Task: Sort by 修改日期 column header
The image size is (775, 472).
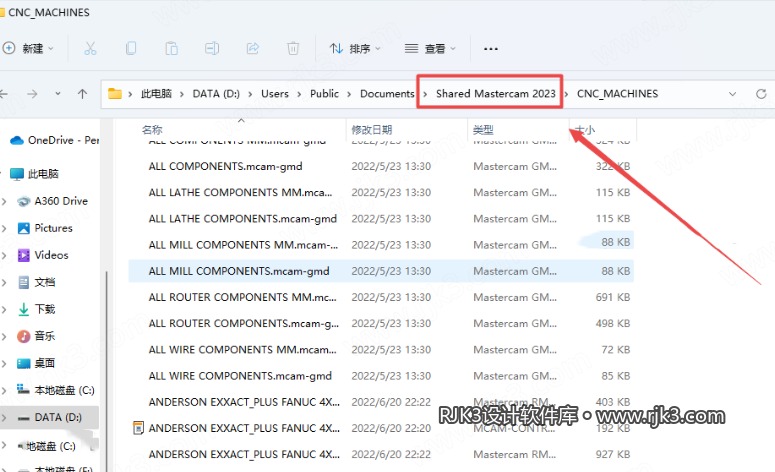Action: coord(372,129)
